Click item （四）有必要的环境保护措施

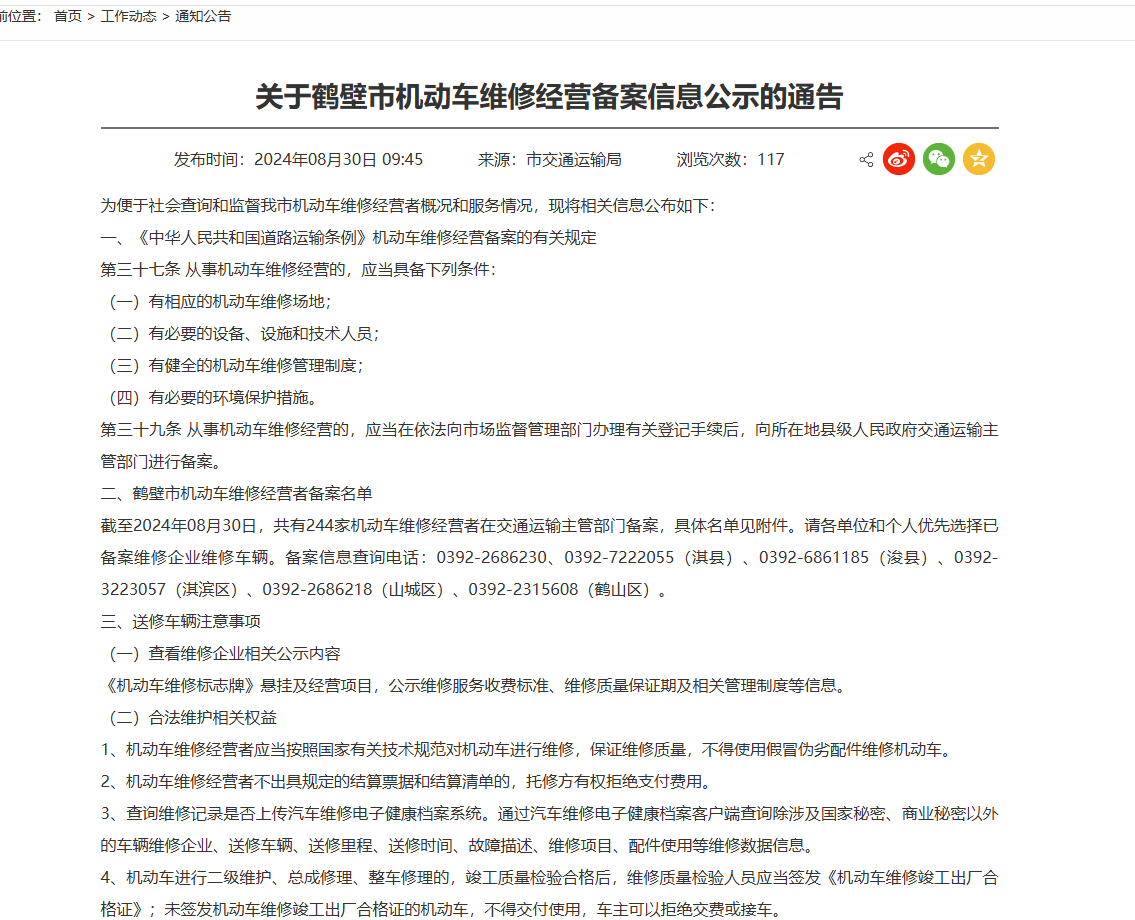[211, 397]
